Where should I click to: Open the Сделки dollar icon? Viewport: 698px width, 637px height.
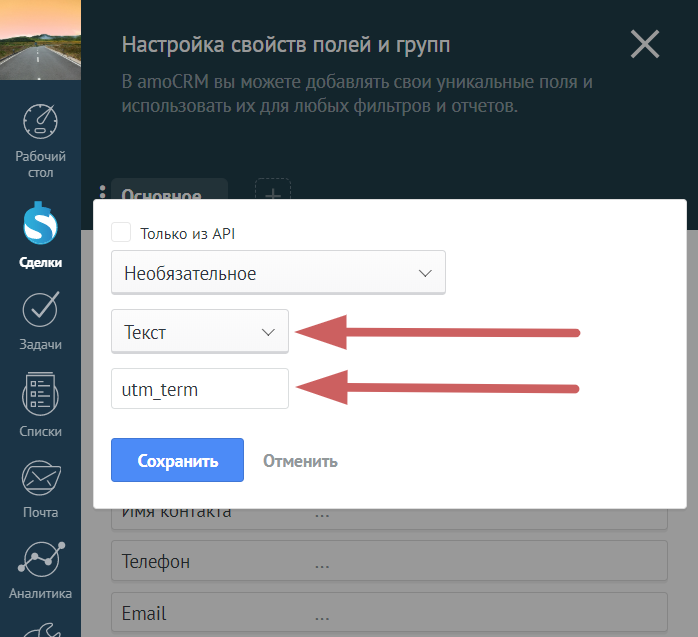pos(40,224)
